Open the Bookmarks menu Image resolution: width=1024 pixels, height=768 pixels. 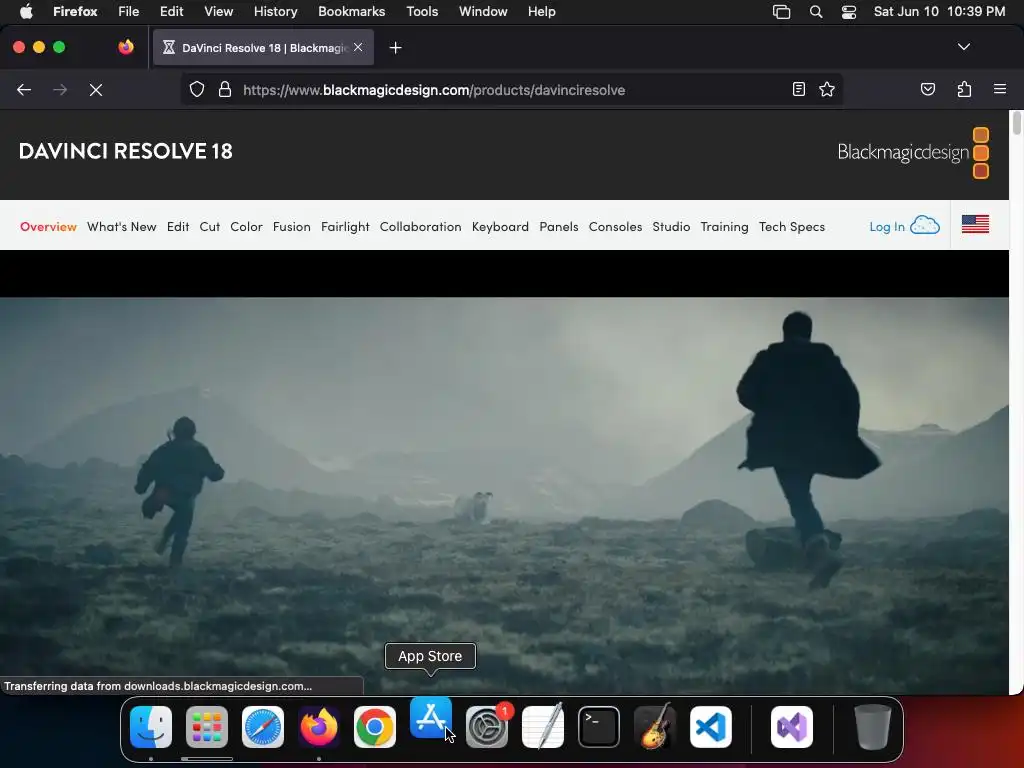coord(351,12)
